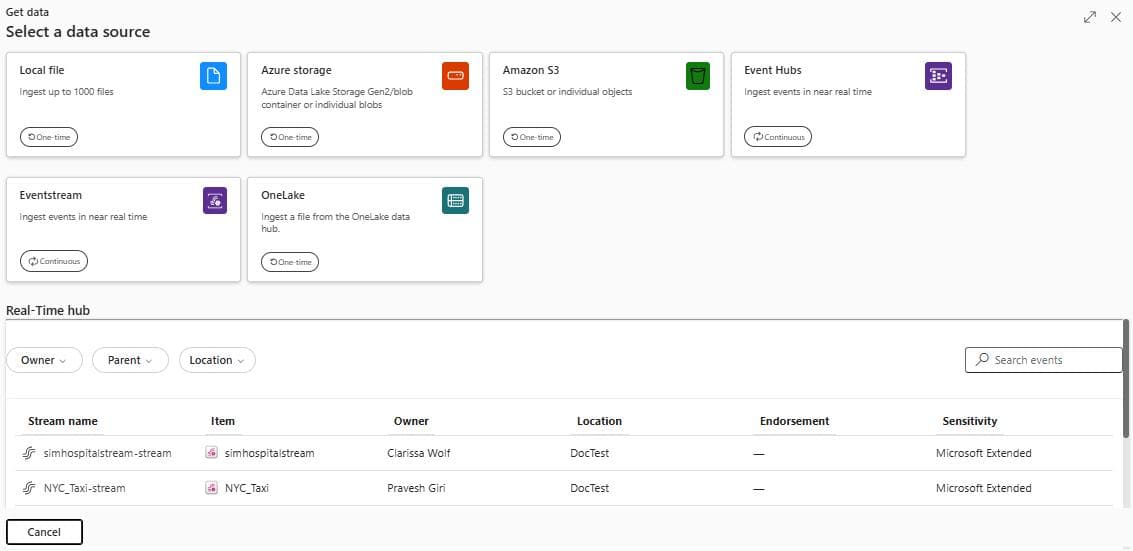This screenshot has height=551, width=1133.
Task: Click stream icon beside simhospitalstream-stream
Action: [x=29, y=454]
